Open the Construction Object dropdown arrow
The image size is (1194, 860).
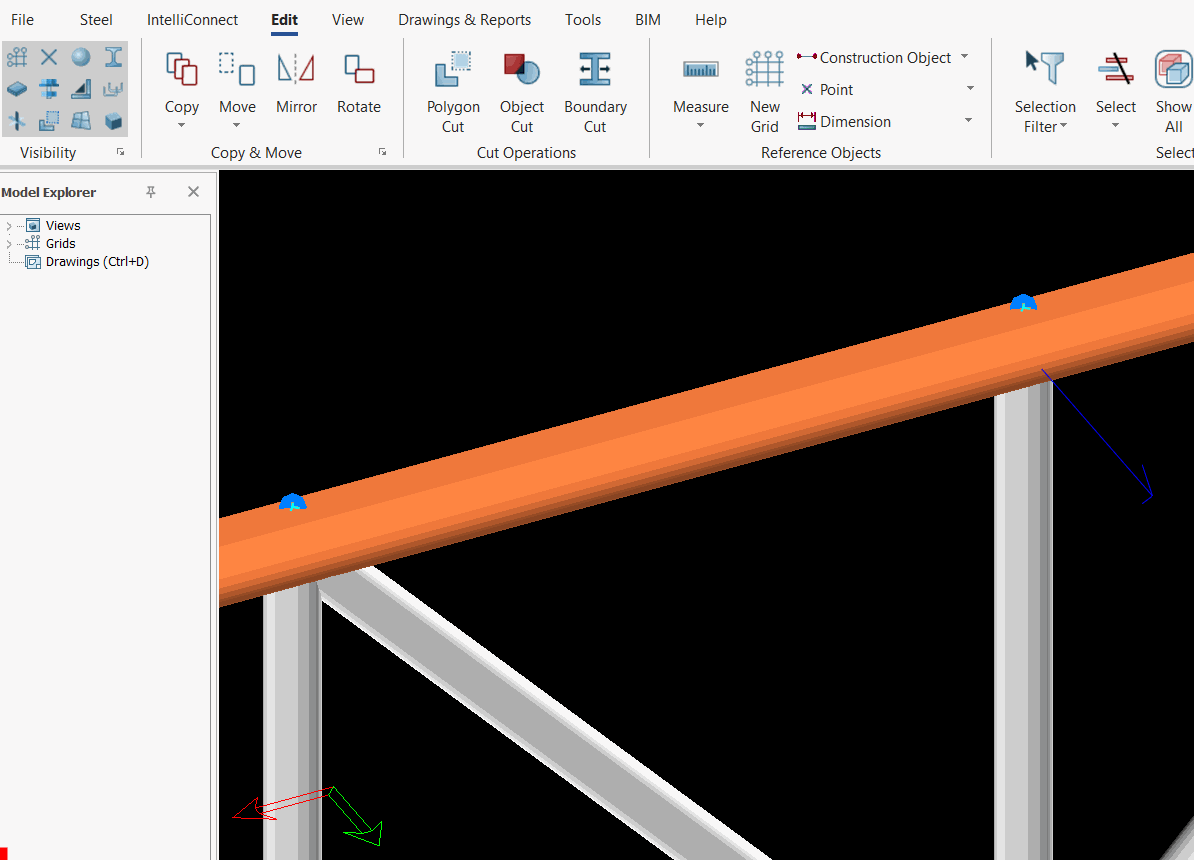tap(965, 57)
